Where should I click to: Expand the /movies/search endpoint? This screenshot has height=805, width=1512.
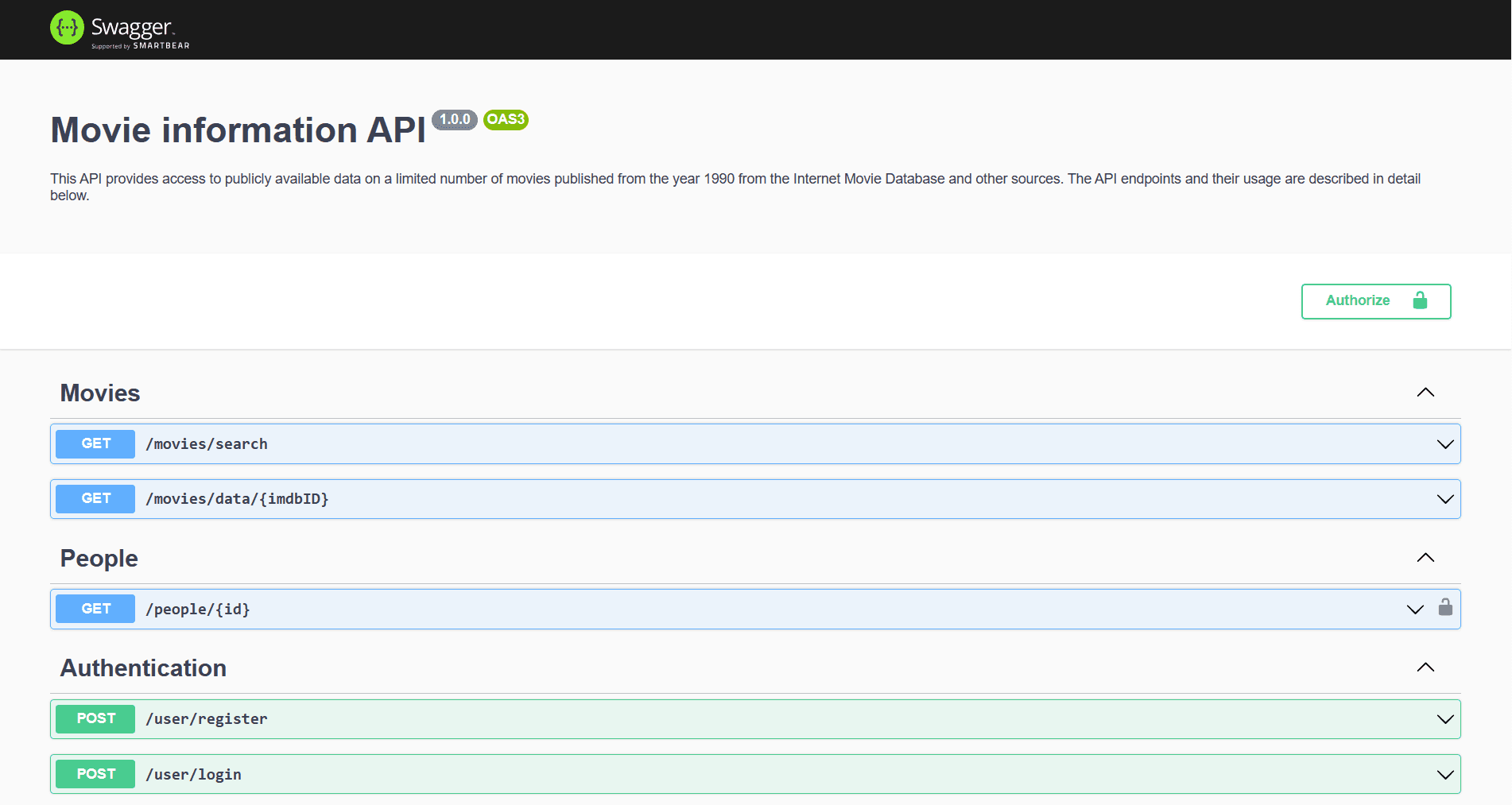[1444, 443]
